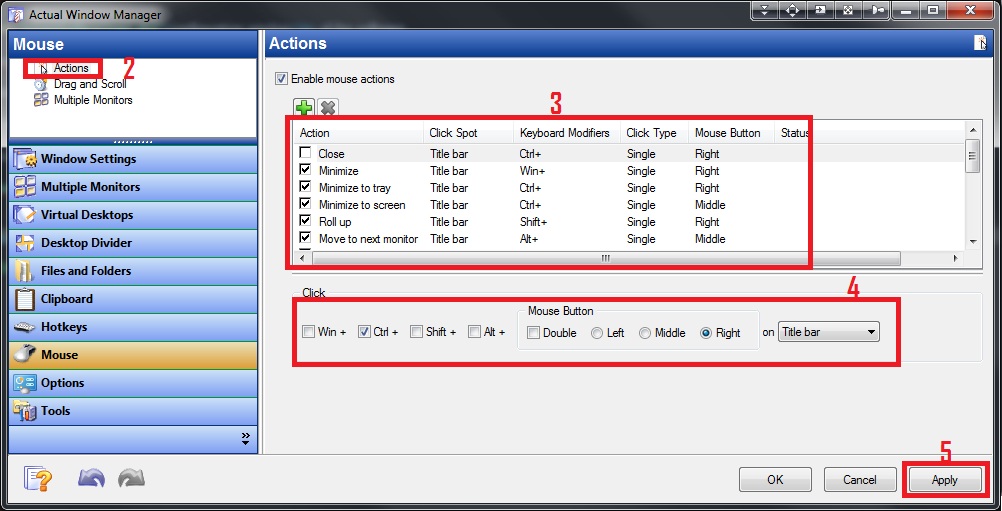
Task: Sort by Click Spot column header
Action: coord(468,133)
